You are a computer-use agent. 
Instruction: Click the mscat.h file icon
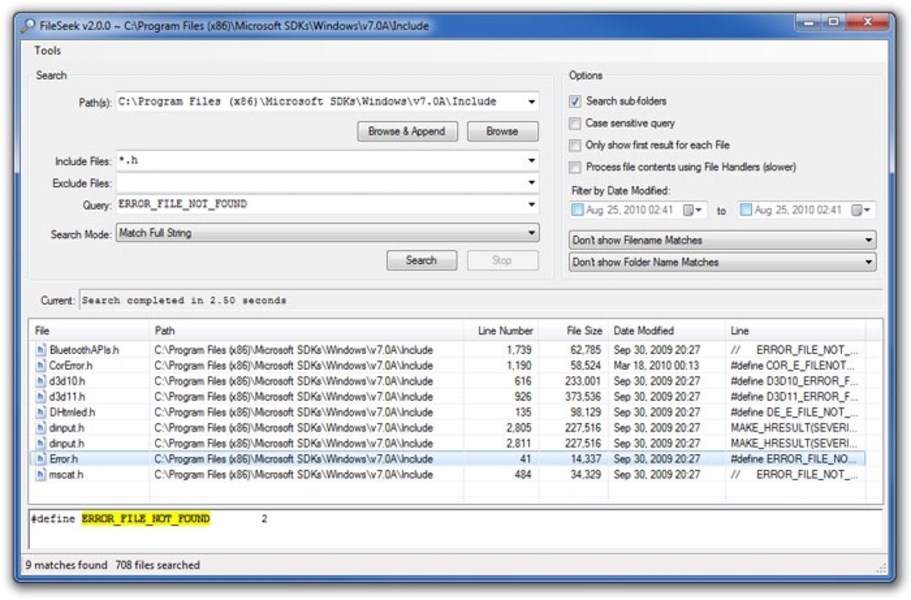pos(41,474)
